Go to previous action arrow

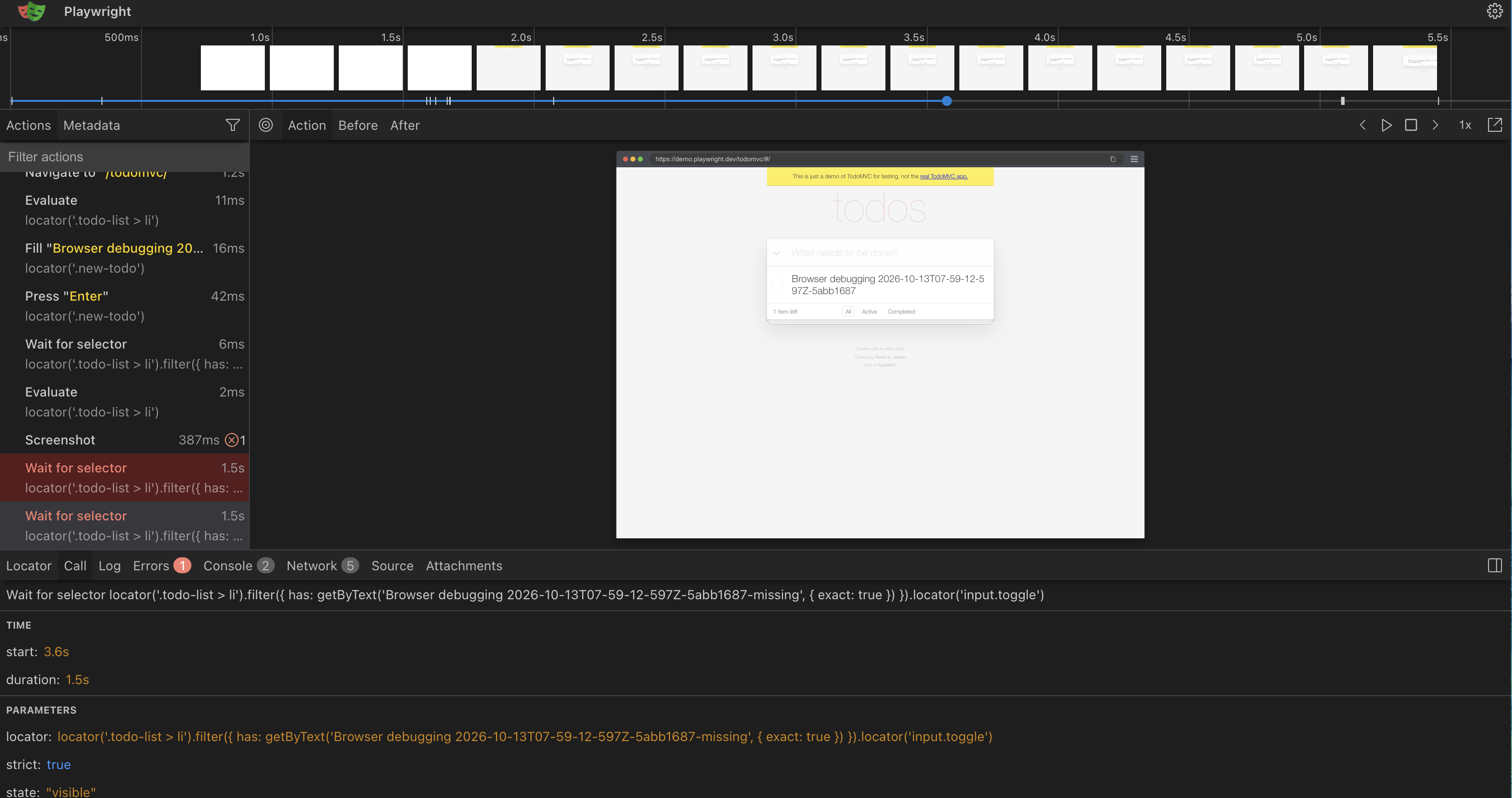click(x=1363, y=125)
